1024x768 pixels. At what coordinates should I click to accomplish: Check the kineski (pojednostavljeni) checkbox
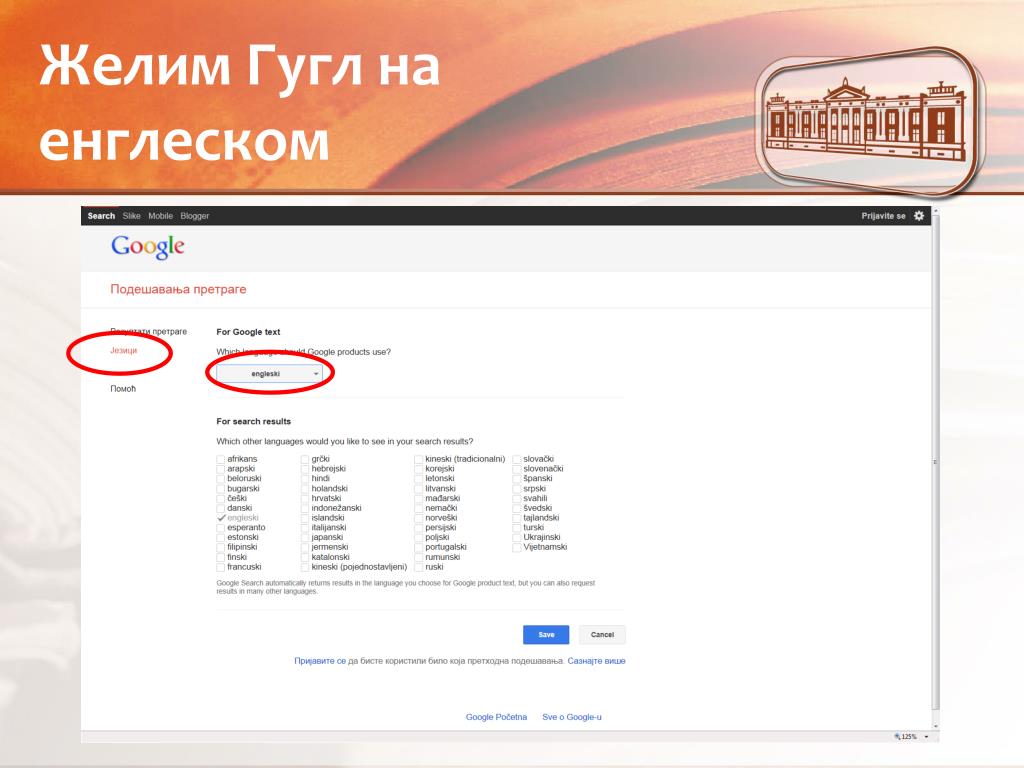(x=305, y=567)
